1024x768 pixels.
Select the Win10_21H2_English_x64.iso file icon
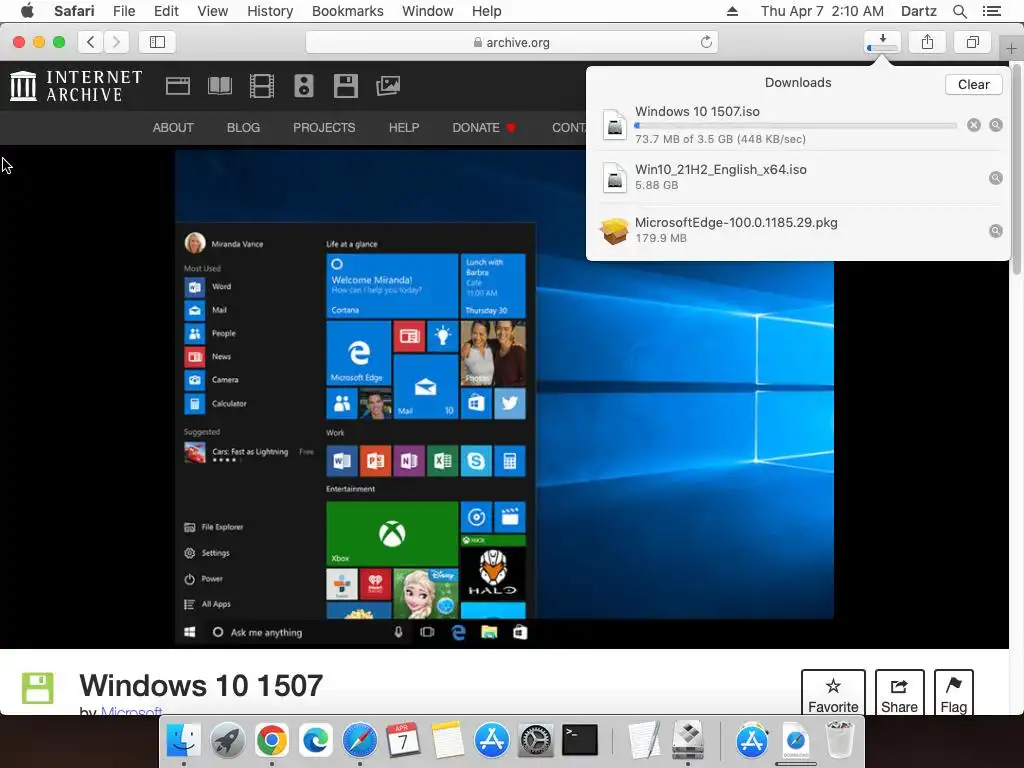[x=615, y=178]
